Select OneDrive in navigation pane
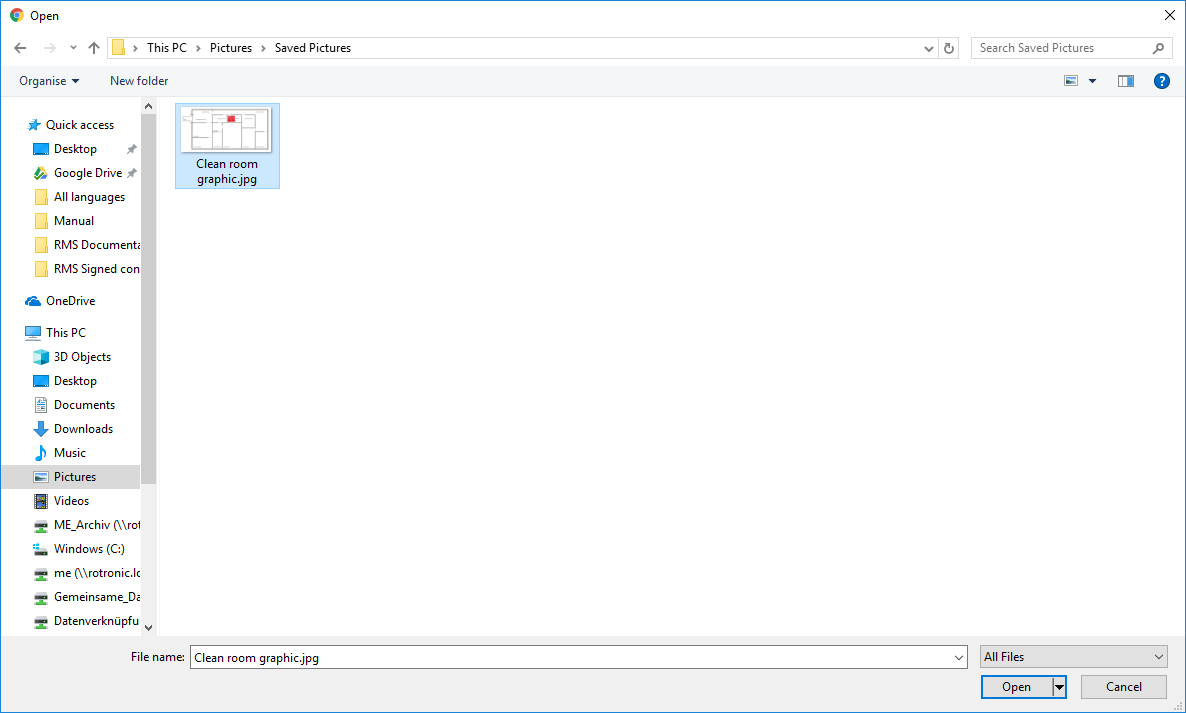Screen dimensions: 1186x713 pos(61,301)
